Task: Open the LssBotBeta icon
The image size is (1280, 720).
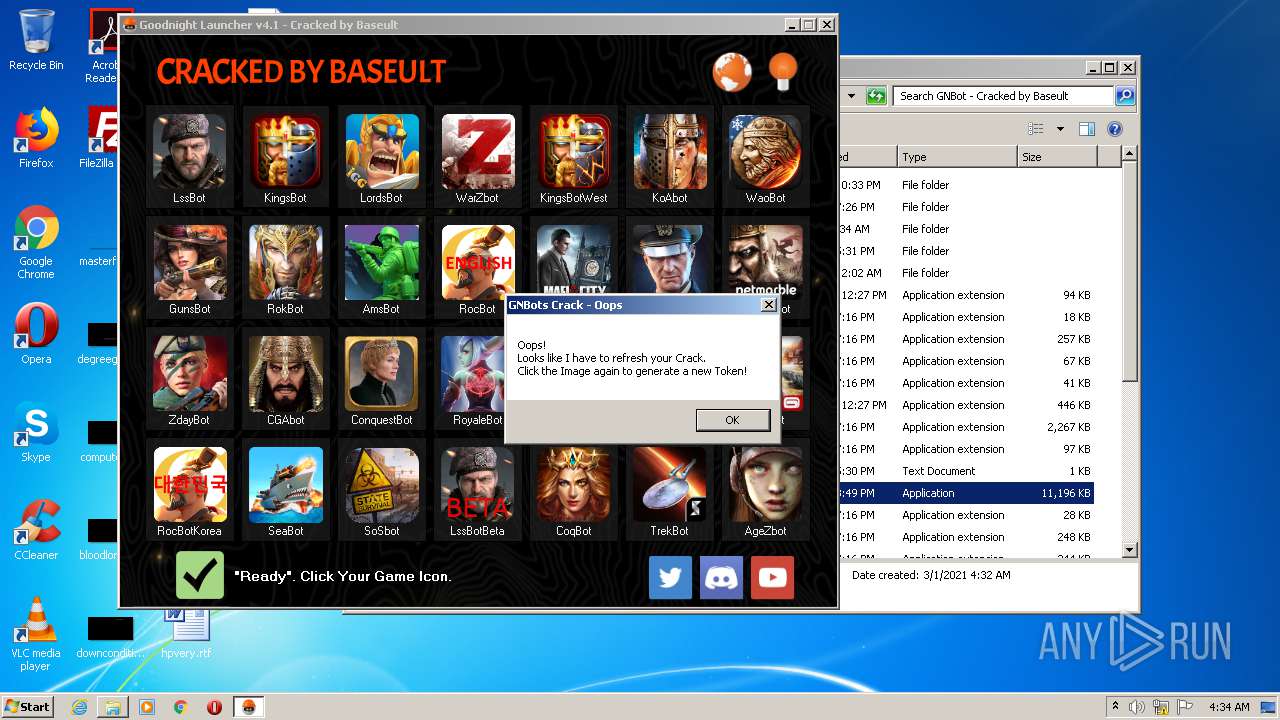Action: tap(477, 484)
